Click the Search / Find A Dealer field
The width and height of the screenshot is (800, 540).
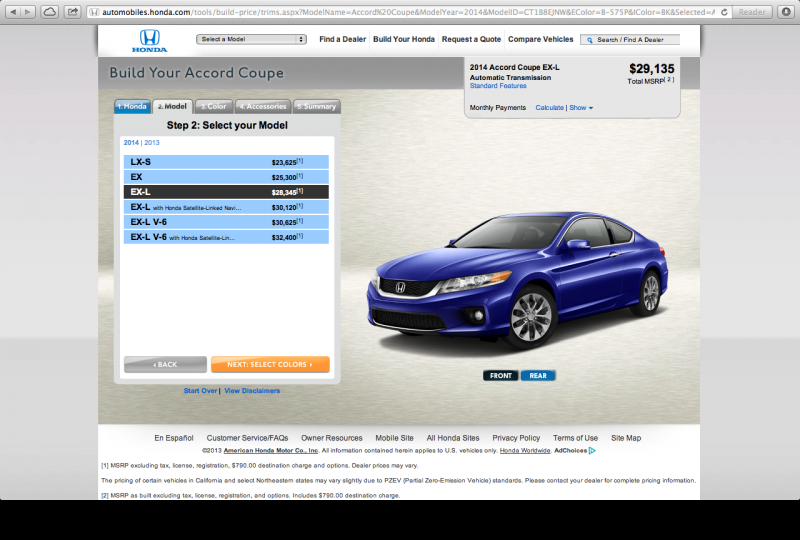click(630, 40)
